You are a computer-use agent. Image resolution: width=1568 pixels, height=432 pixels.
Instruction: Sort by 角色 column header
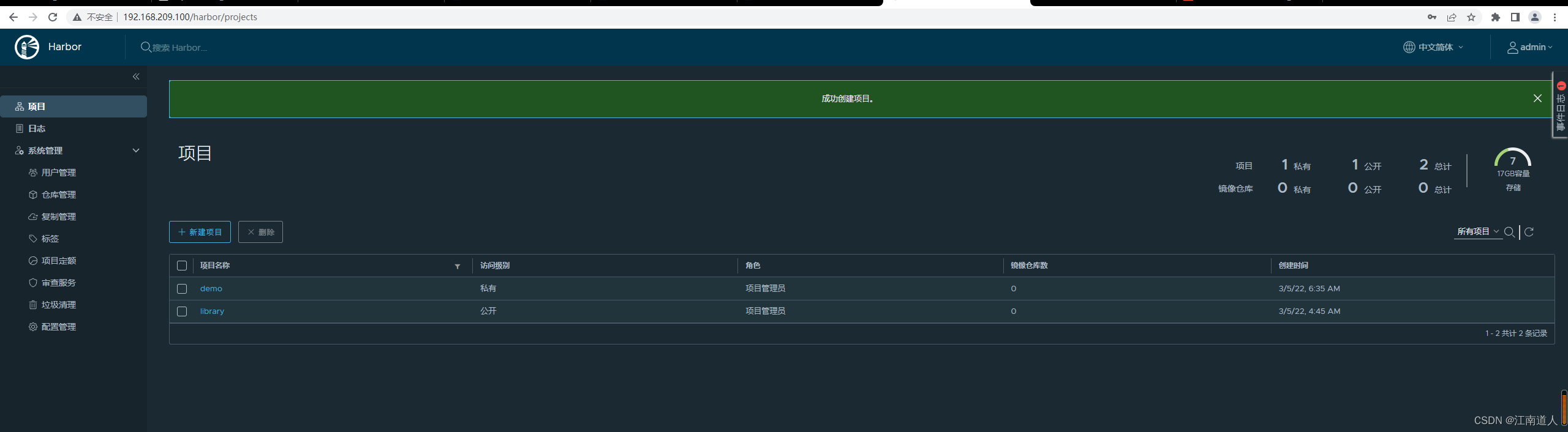tap(753, 266)
